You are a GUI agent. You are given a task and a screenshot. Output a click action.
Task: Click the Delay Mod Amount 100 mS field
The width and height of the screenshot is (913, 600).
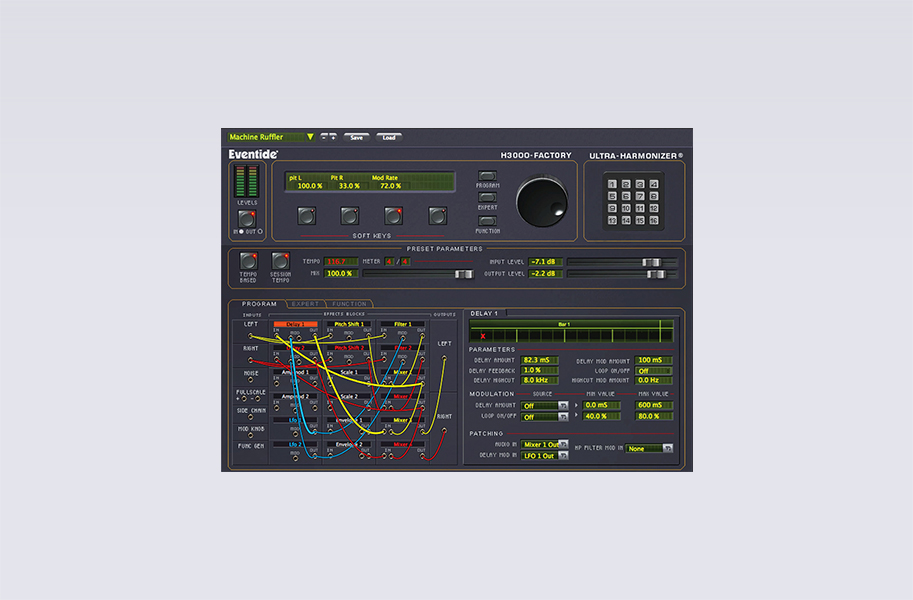coord(653,360)
